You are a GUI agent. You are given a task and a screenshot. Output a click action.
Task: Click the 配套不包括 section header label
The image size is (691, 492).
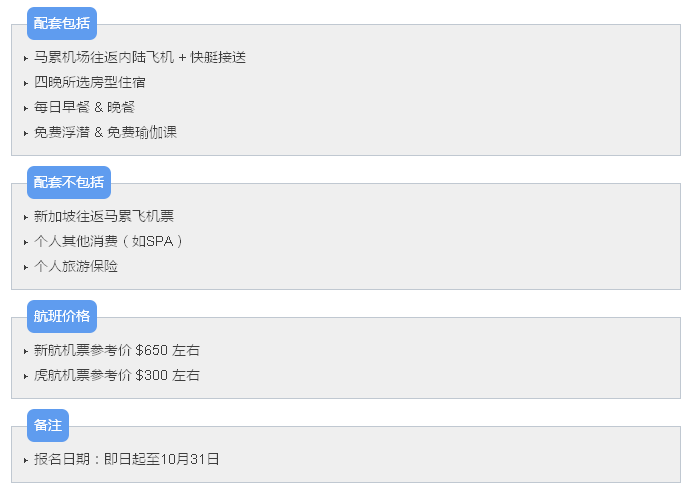point(68,182)
